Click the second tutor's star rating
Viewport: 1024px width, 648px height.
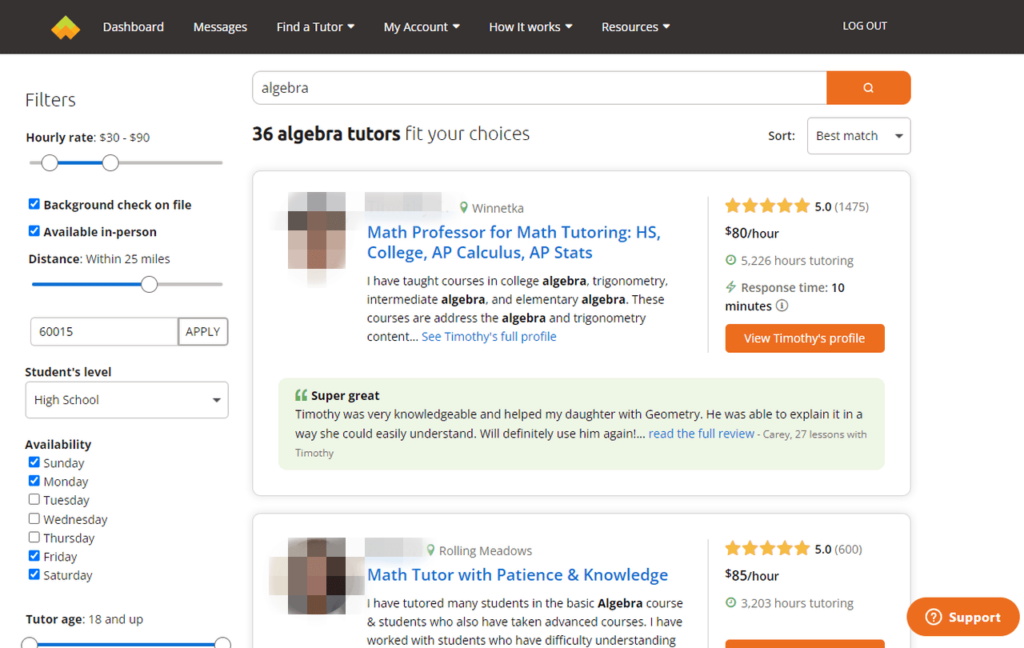click(767, 548)
